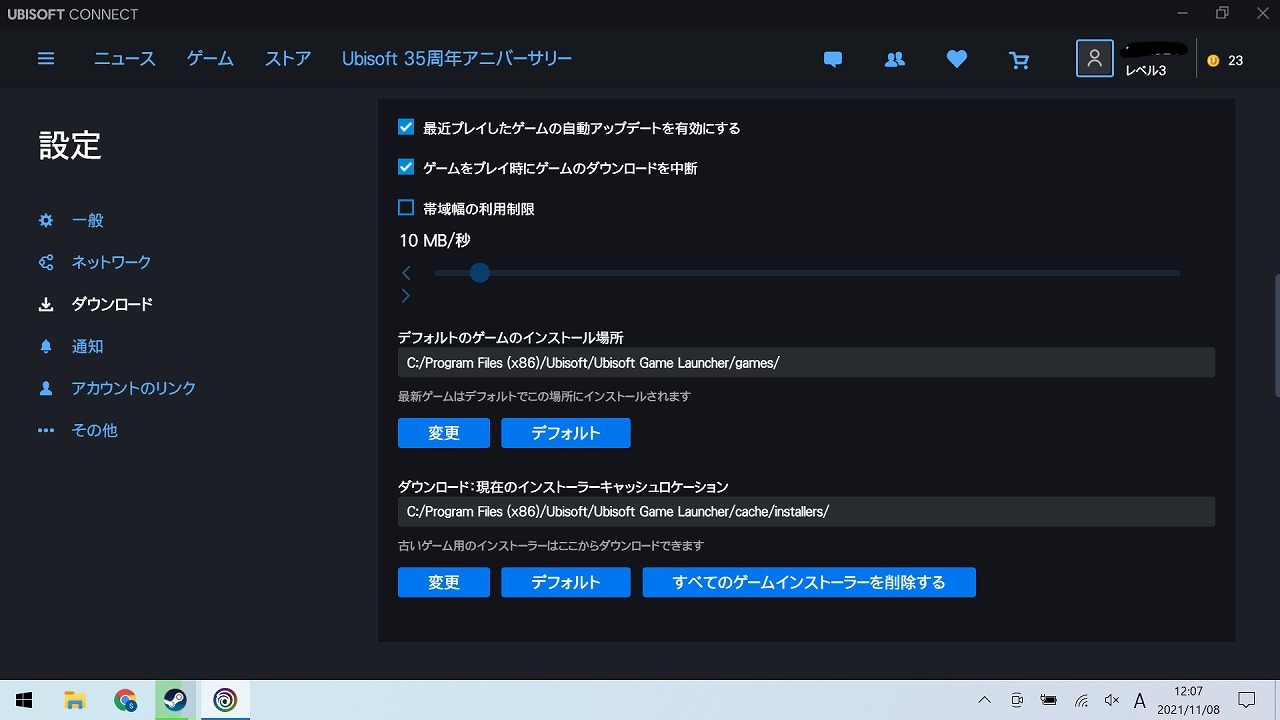Open the chat messages icon

click(x=833, y=60)
